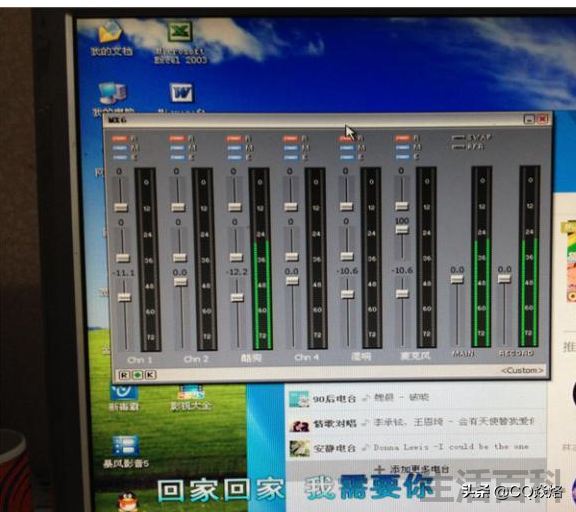The width and height of the screenshot is (576, 512).
Task: Play the 90后电台 radio station
Action: 334,399
